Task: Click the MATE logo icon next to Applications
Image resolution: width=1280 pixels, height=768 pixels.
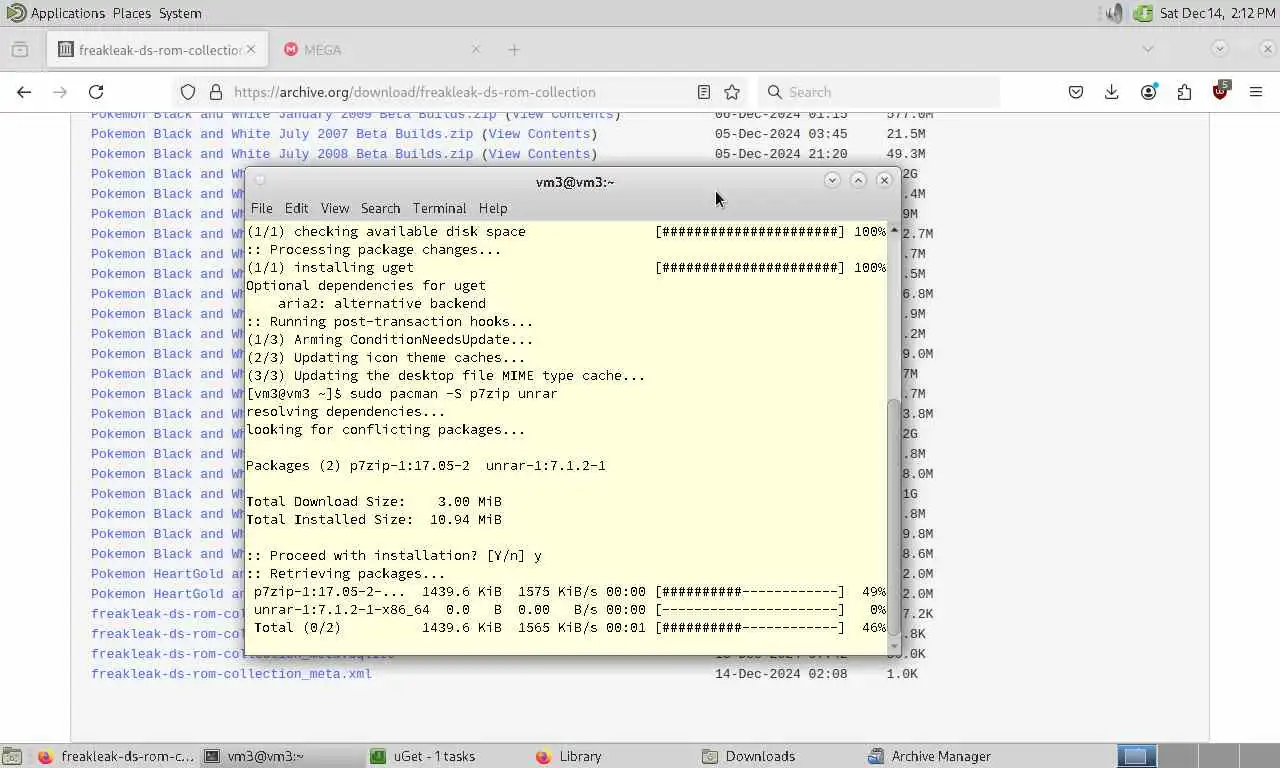Action: click(17, 13)
